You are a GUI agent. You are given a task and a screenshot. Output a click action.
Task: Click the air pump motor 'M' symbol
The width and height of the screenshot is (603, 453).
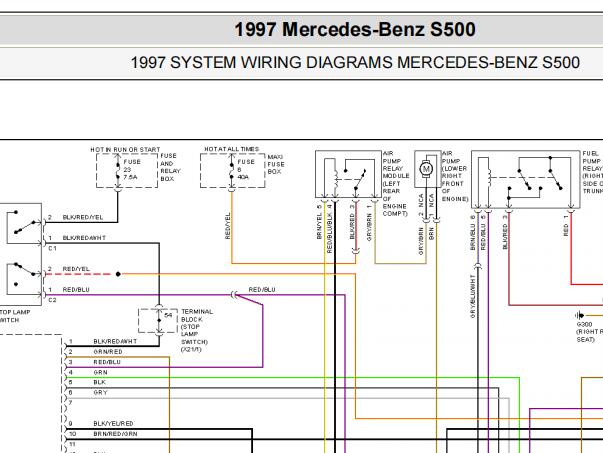(426, 168)
